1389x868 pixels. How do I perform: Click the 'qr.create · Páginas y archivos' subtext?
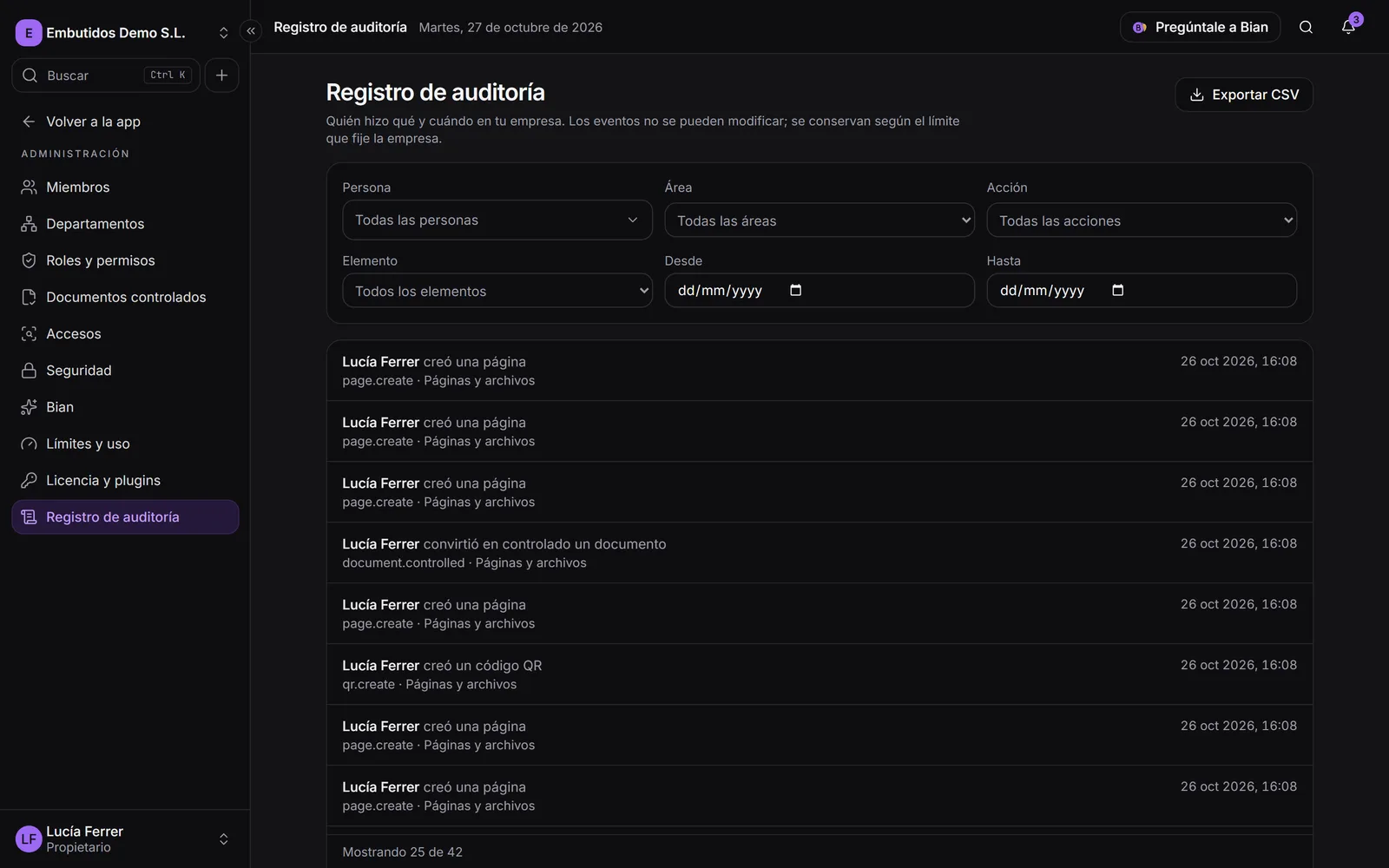point(430,685)
